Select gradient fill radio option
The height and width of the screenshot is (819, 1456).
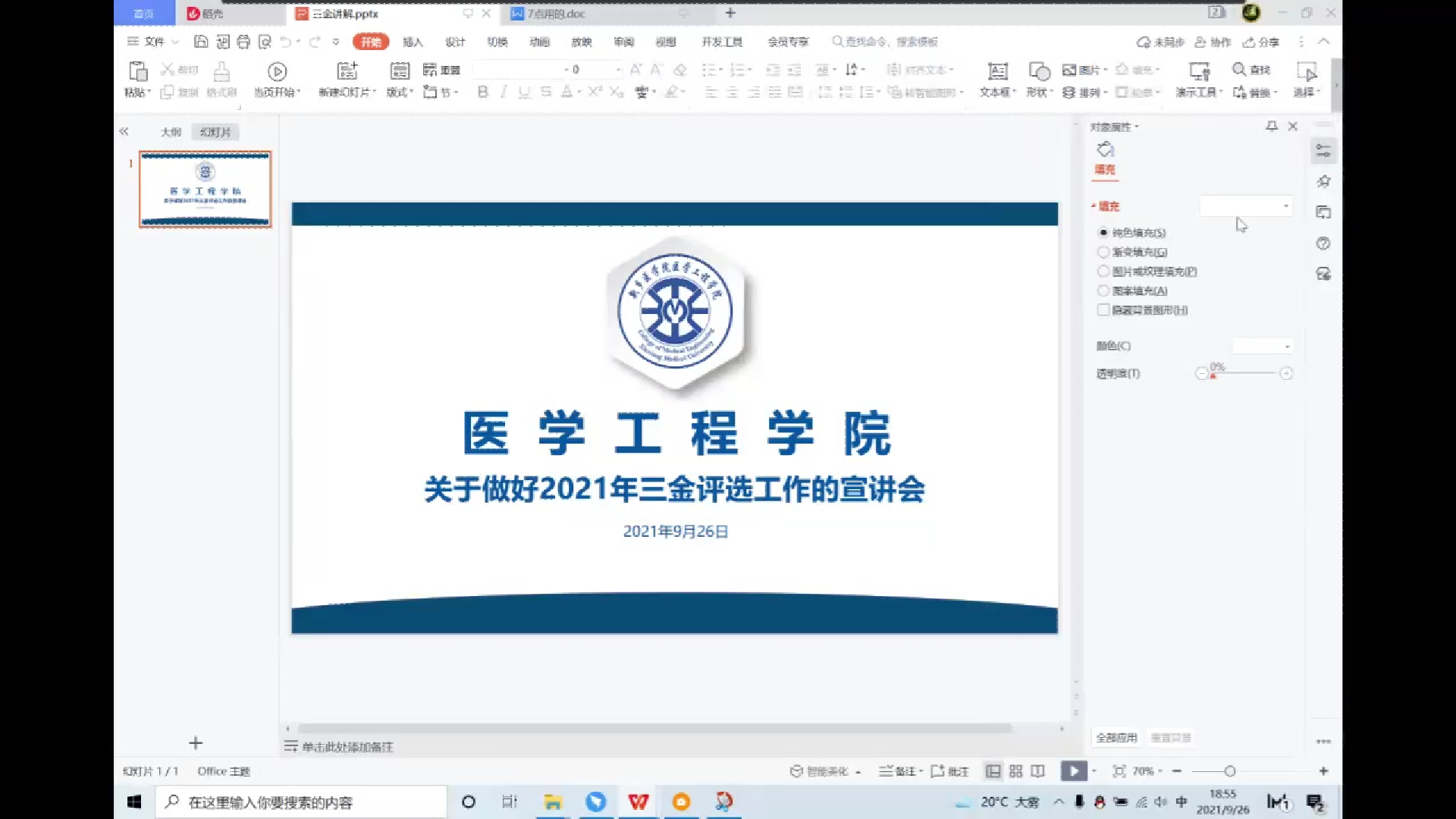pyautogui.click(x=1104, y=252)
